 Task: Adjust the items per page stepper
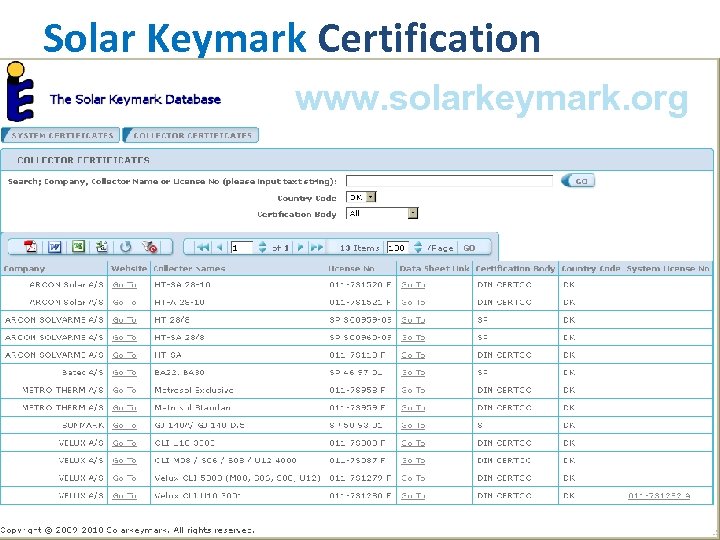[x=416, y=246]
